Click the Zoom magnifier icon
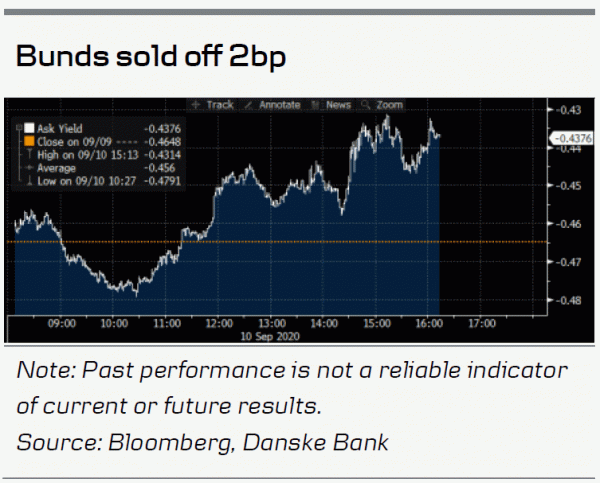The width and height of the screenshot is (600, 483). click(x=367, y=104)
